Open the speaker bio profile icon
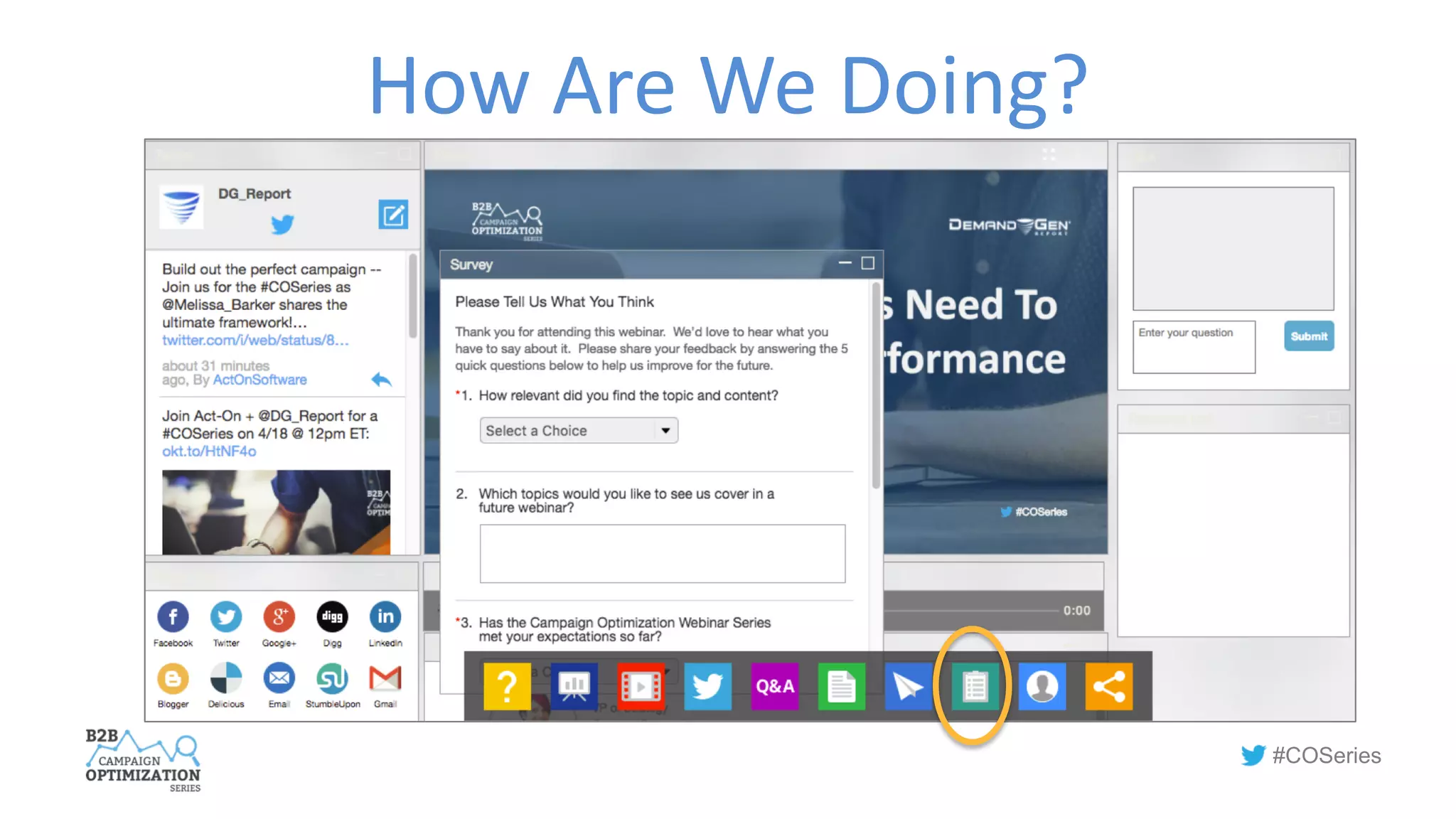Screen dimensions: 1456x819 1042,687
